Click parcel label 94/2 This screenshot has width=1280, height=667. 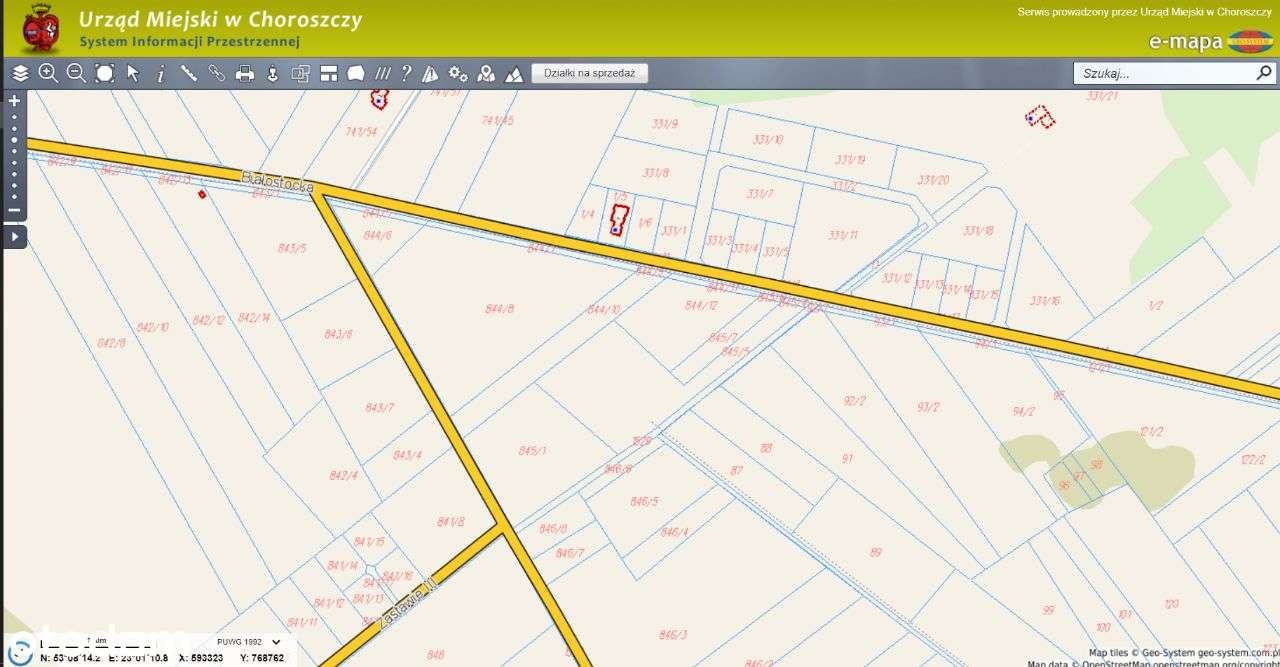[1024, 411]
